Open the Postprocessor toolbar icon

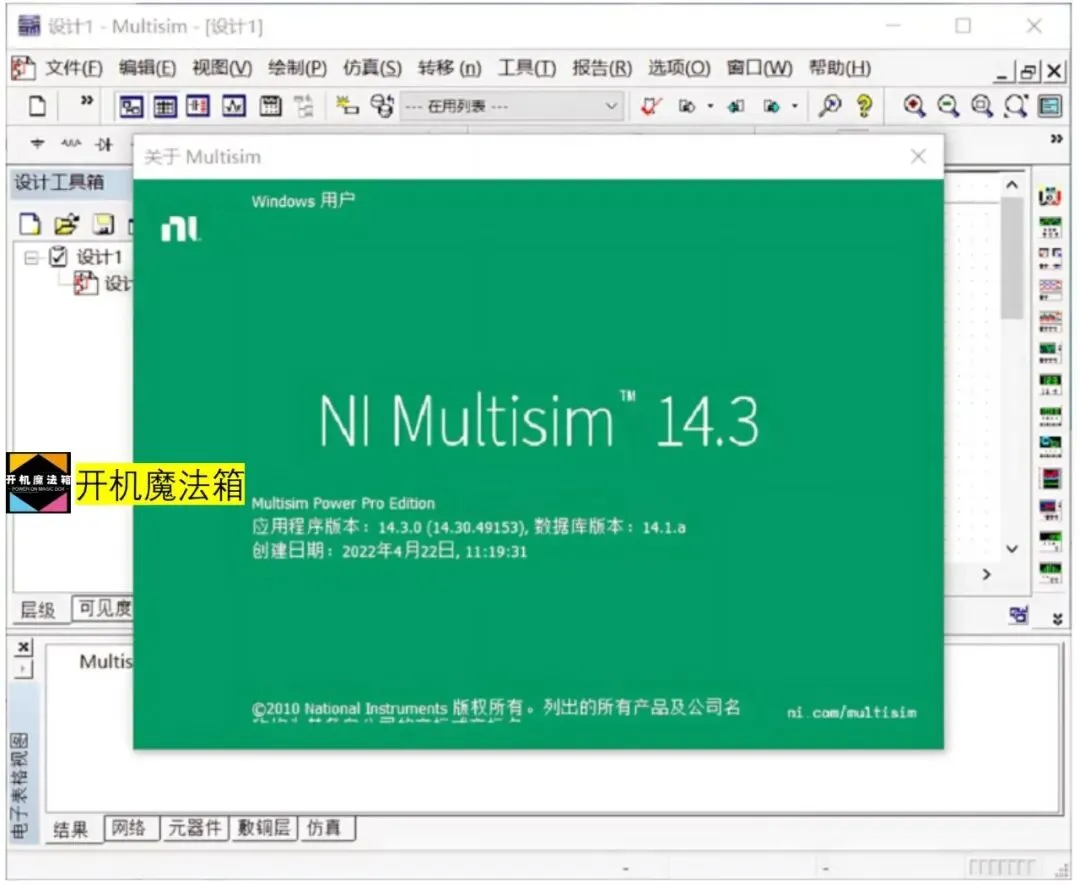[x=270, y=106]
